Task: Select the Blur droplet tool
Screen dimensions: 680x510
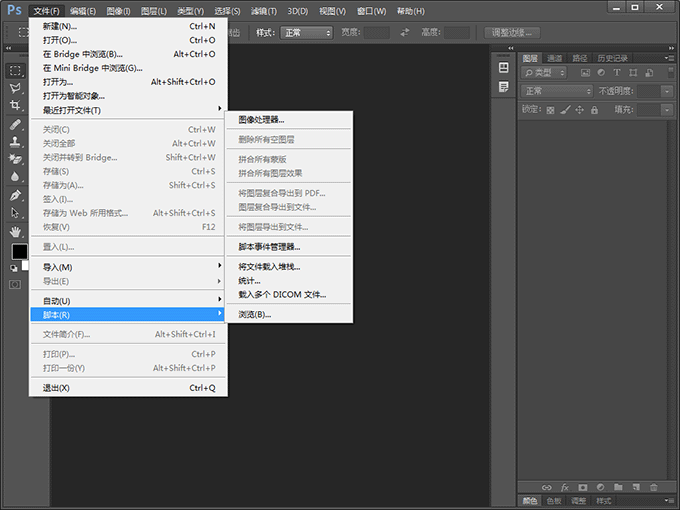Action: [15, 177]
